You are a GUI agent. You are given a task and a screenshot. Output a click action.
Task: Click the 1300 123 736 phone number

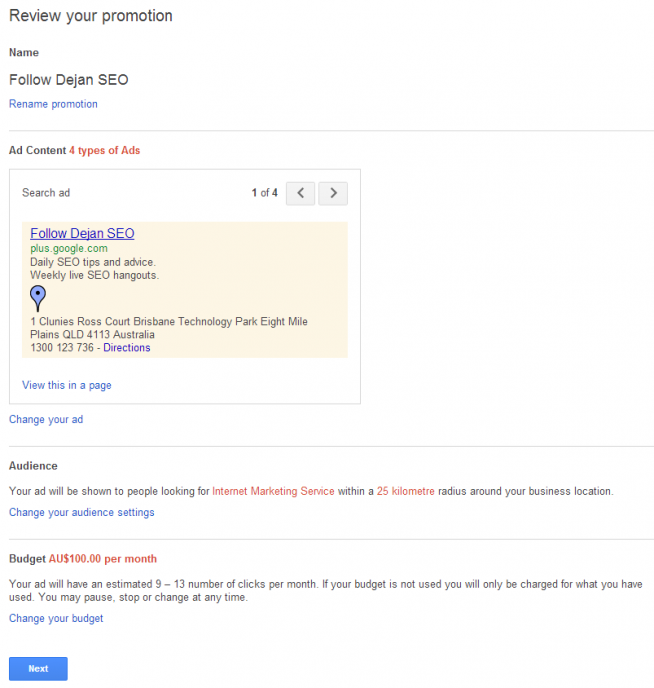62,348
